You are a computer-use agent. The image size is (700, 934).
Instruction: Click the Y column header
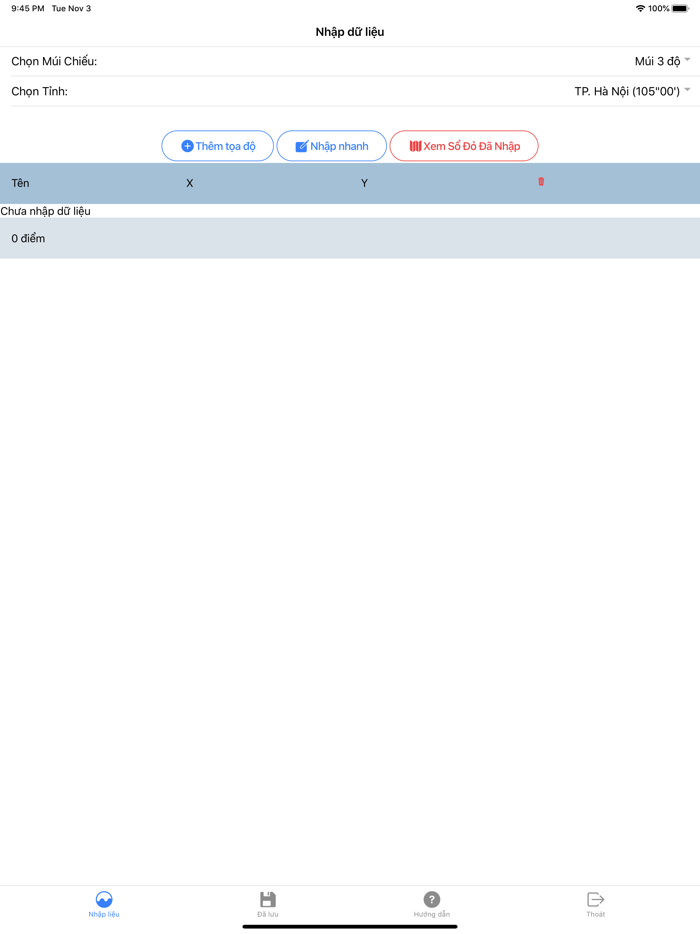364,183
